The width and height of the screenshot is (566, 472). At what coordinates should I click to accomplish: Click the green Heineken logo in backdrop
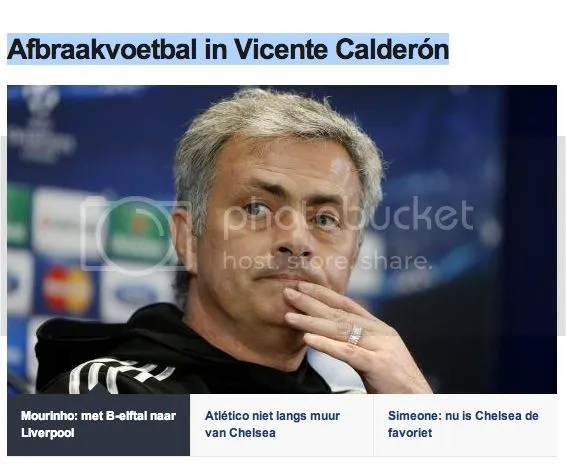[136, 231]
